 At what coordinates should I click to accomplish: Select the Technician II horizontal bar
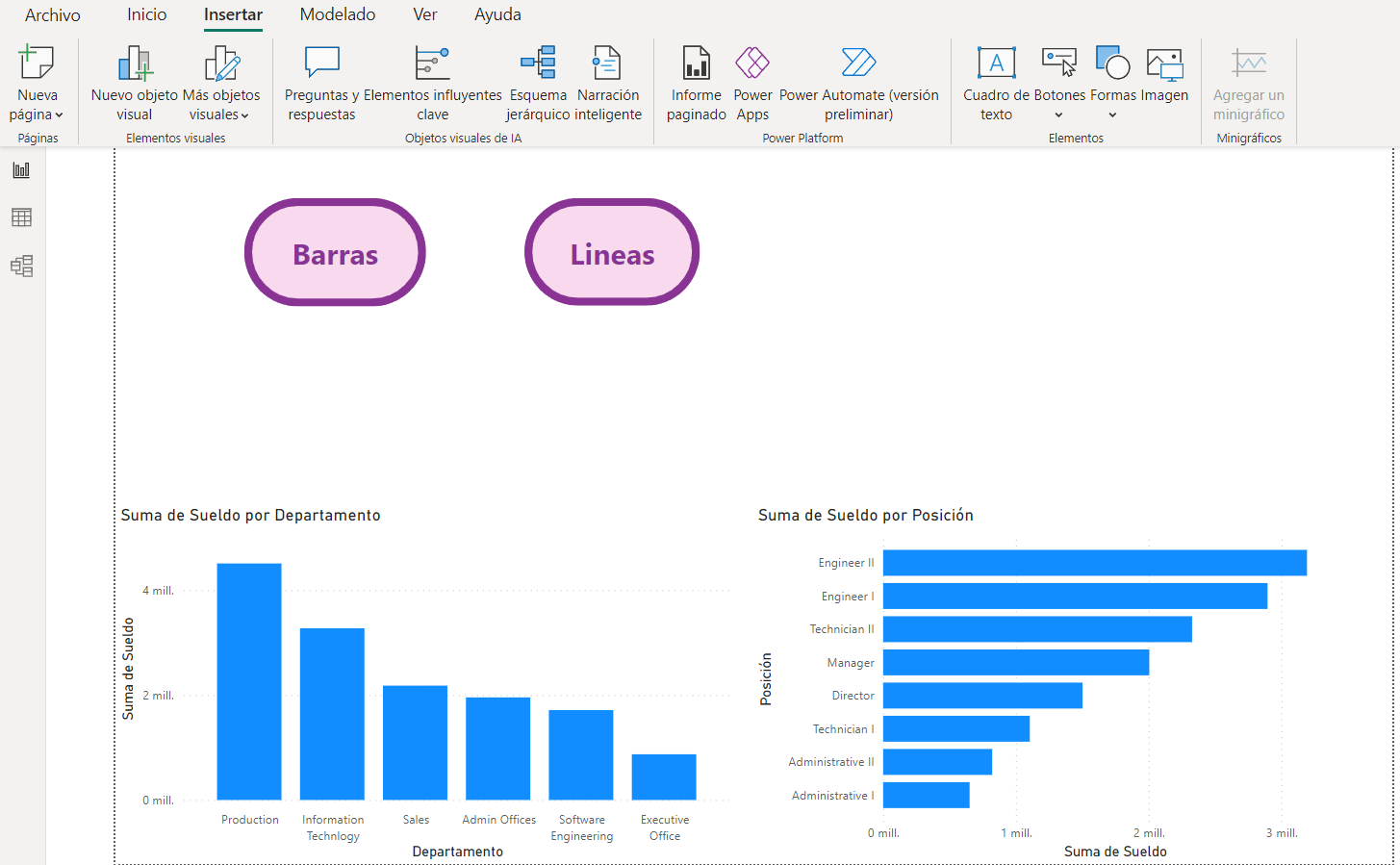[1037, 629]
